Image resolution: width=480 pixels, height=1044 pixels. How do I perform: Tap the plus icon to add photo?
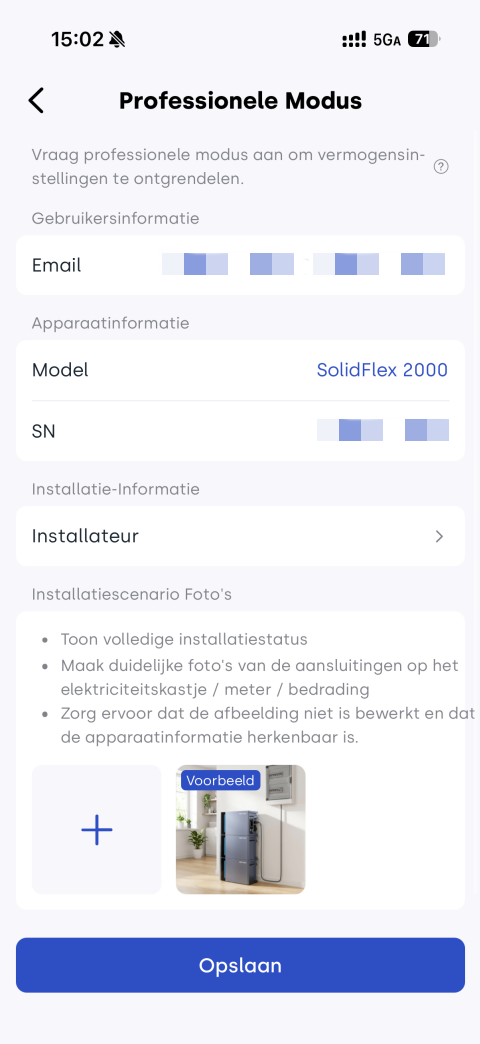click(97, 830)
